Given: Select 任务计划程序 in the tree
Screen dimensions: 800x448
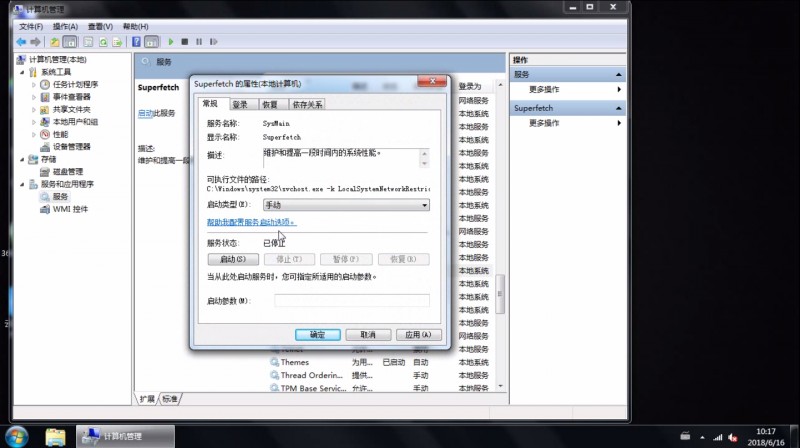Looking at the screenshot, I should pyautogui.click(x=76, y=84).
